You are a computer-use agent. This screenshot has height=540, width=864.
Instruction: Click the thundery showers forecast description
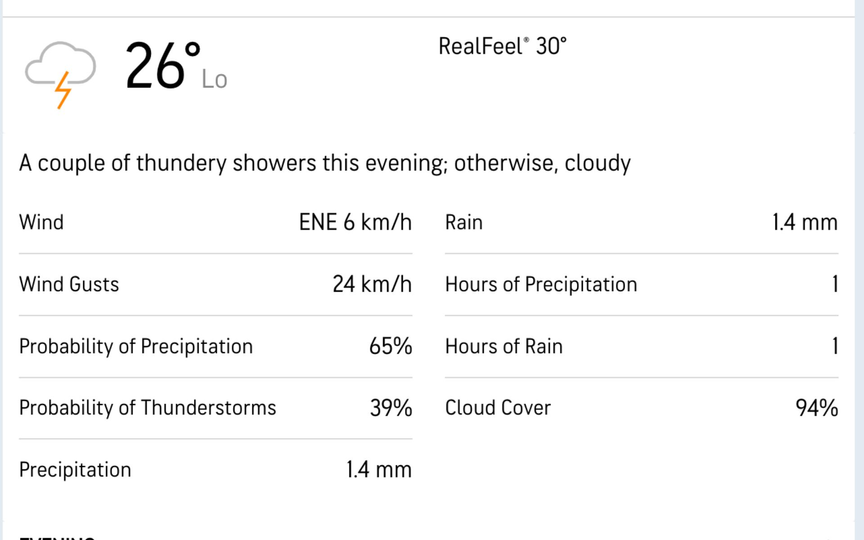tap(325, 163)
